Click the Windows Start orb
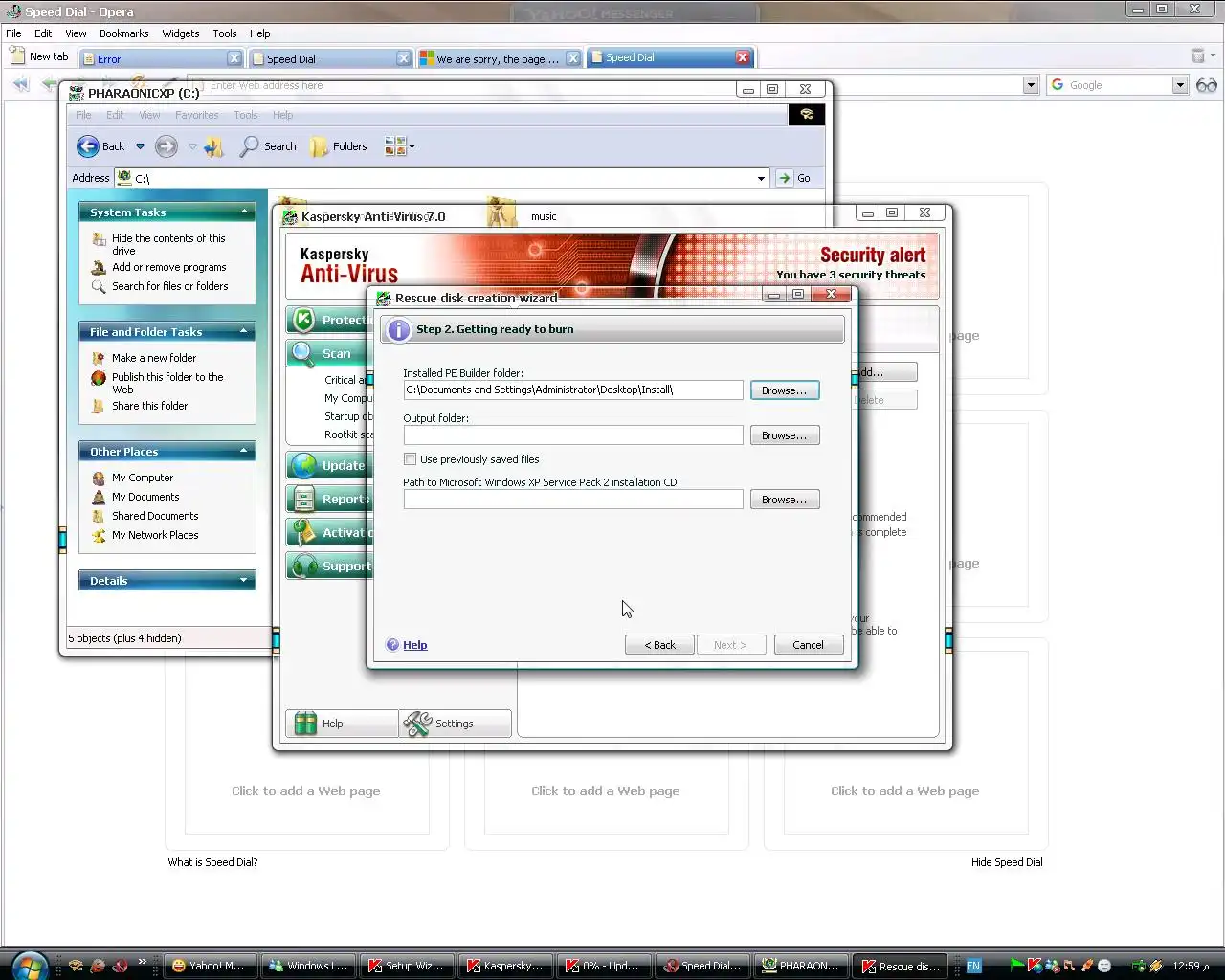The image size is (1225, 980). (29, 966)
